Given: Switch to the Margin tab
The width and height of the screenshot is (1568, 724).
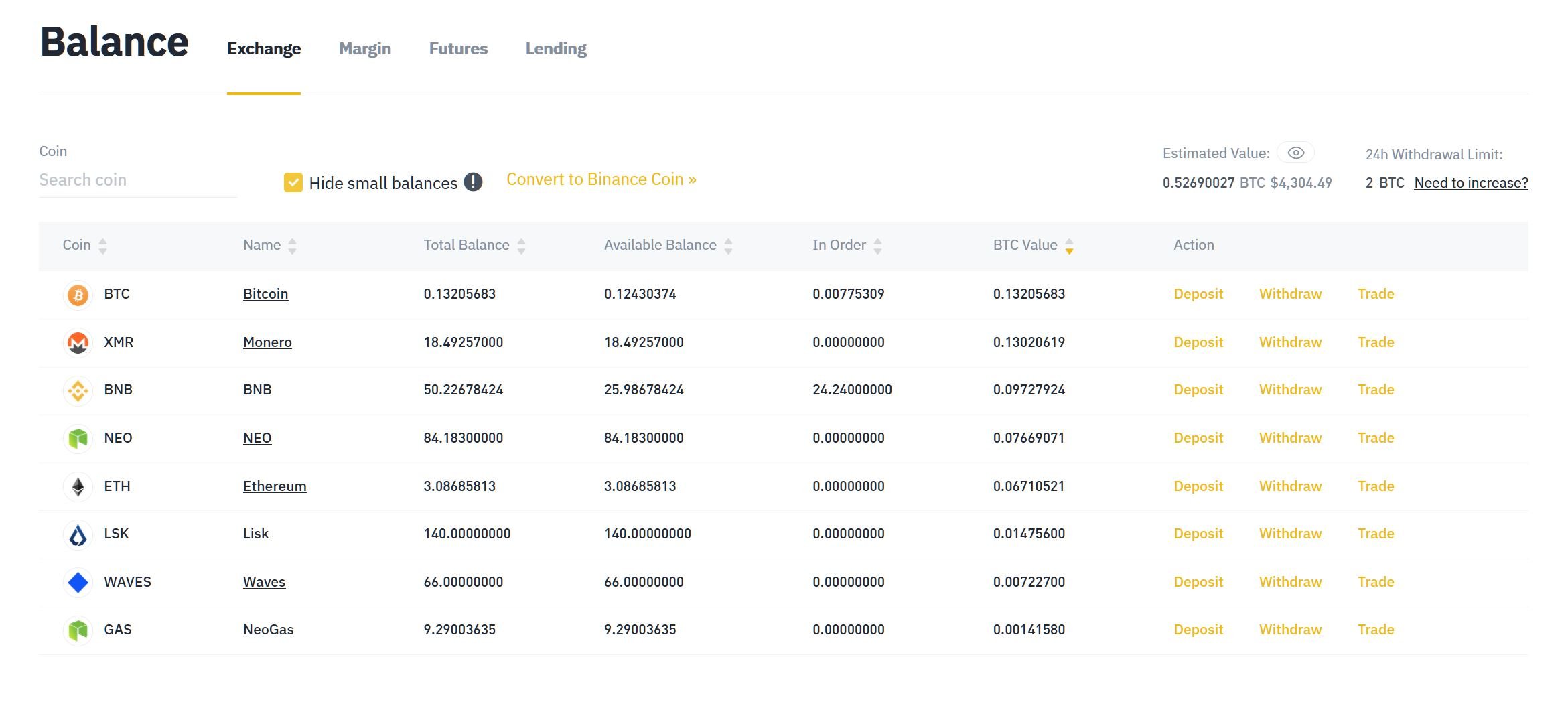Looking at the screenshot, I should point(365,49).
